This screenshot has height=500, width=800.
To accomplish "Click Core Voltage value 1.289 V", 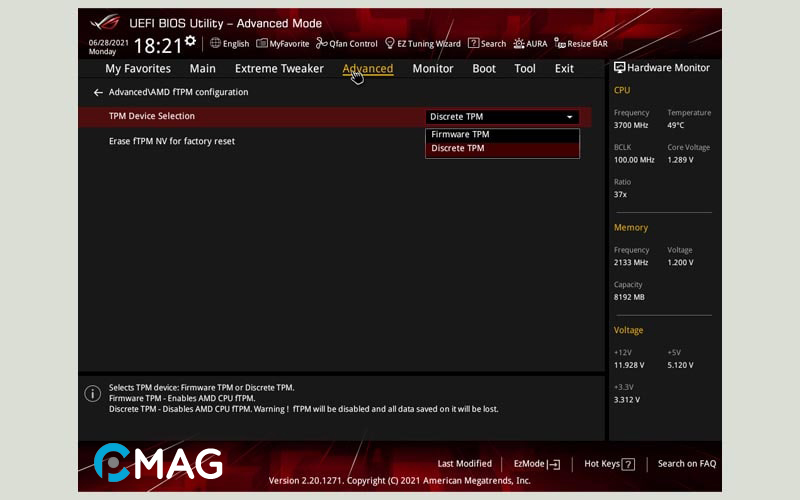I will 680,160.
